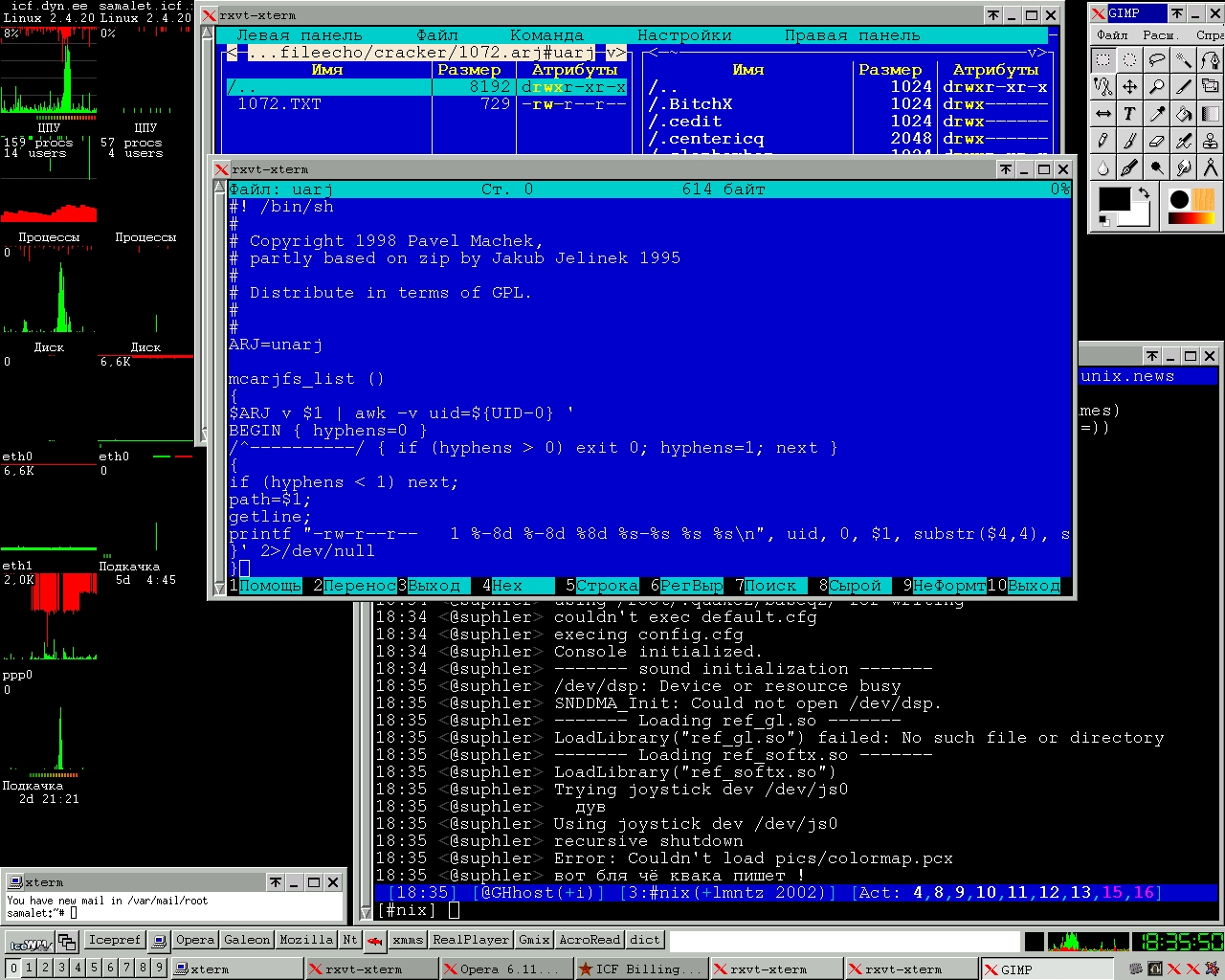Select the Bucket Fill tool

(1184, 113)
